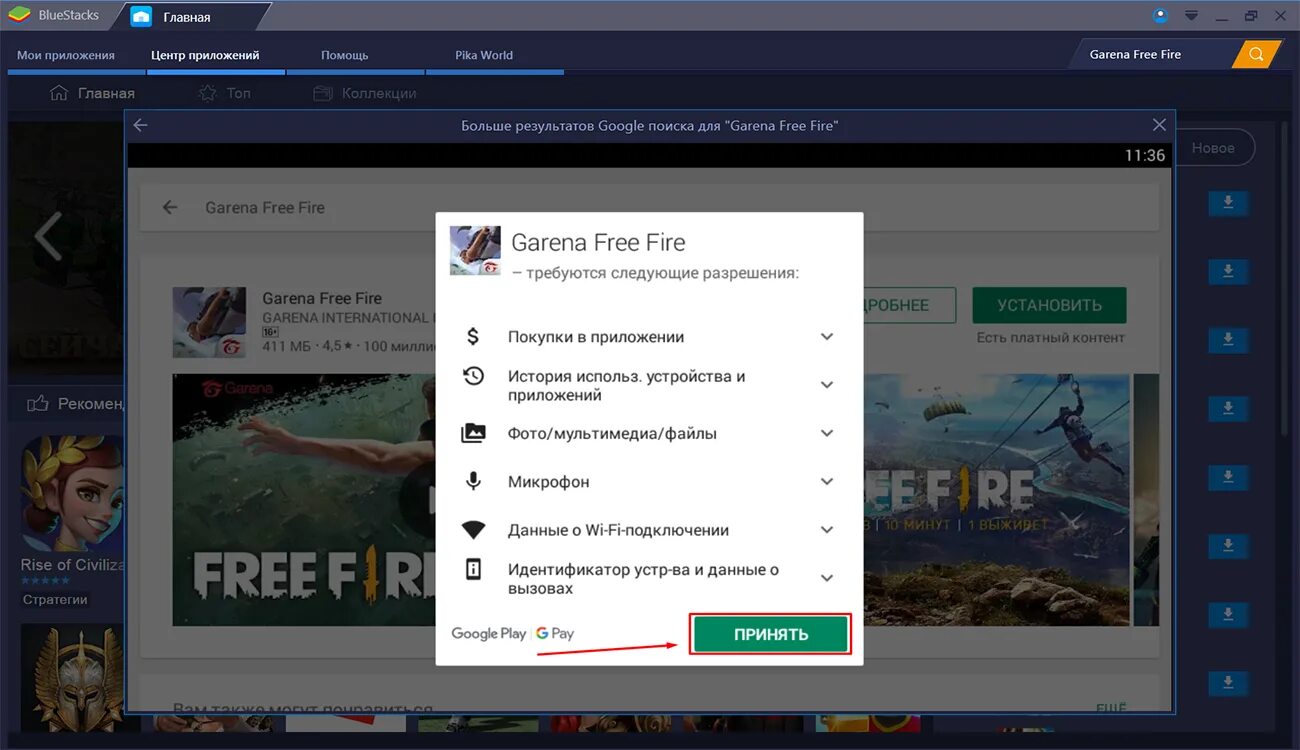This screenshot has height=750, width=1300.
Task: Expand Микрофон permission details
Action: pos(827,481)
